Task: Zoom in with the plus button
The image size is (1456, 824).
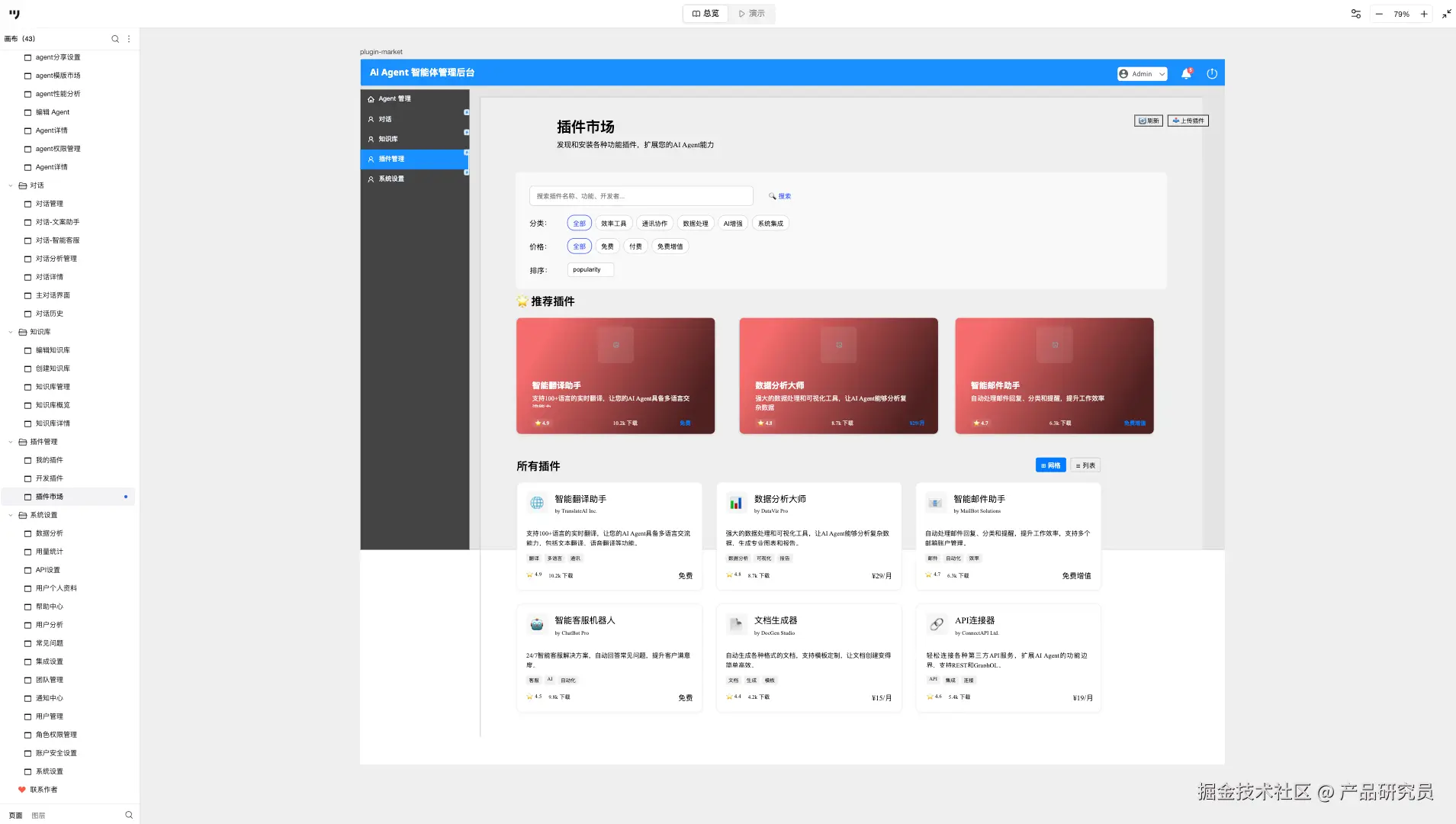Action: pos(1424,14)
